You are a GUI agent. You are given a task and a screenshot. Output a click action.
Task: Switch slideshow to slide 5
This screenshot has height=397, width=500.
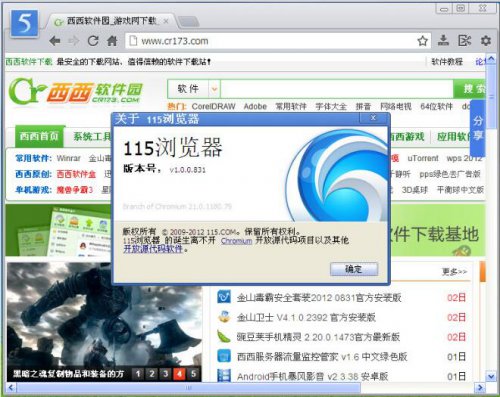pos(194,374)
